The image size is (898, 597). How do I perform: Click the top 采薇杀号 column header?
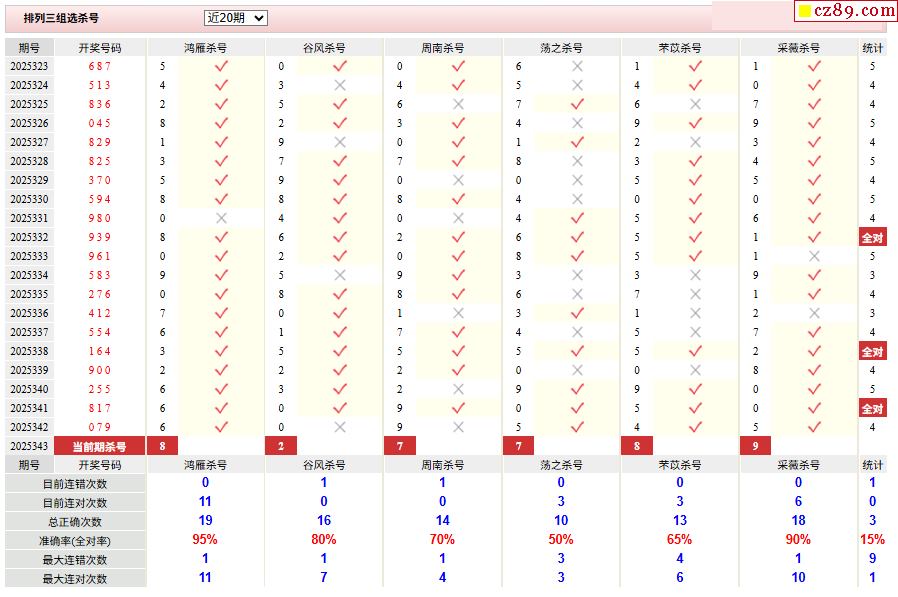[798, 47]
